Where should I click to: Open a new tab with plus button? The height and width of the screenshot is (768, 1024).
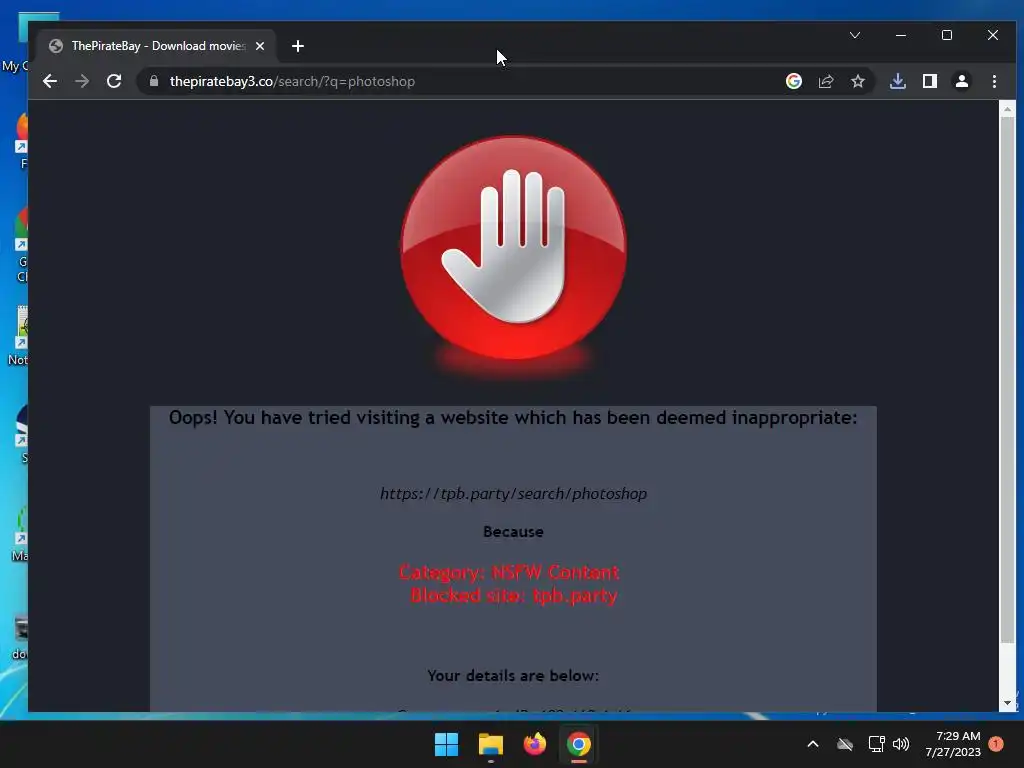(x=298, y=46)
